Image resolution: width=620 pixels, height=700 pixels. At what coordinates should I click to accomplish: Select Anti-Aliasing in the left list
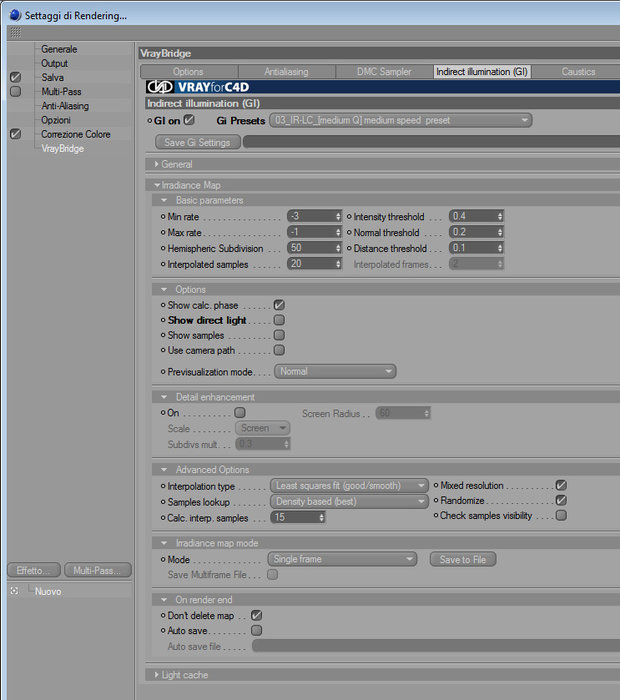[65, 106]
